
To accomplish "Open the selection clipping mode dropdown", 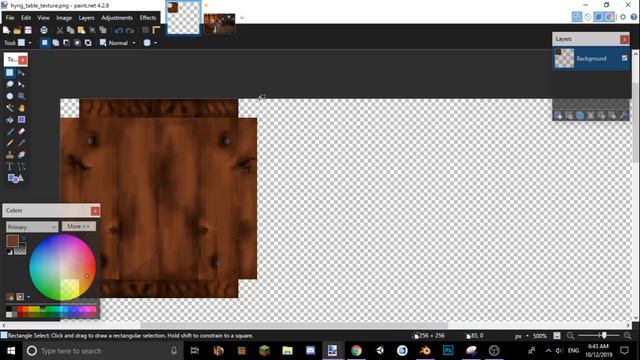I will pos(150,43).
